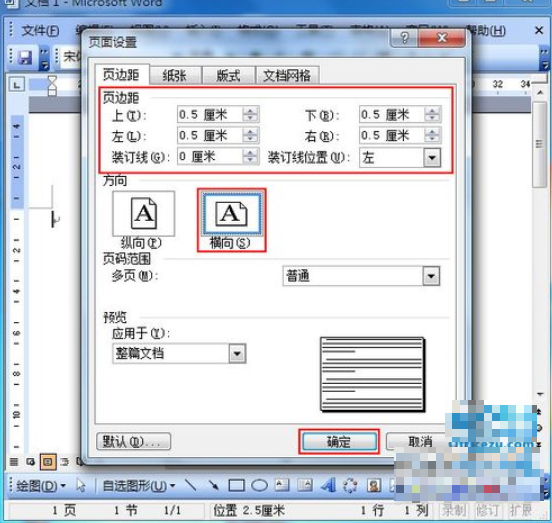Expand the standard toolbar options arrow
Viewport: 552px width, 523px height.
click(x=44, y=58)
